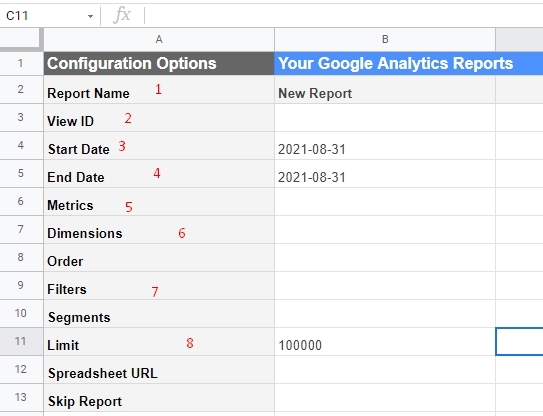Select row 9 header

tap(21, 285)
